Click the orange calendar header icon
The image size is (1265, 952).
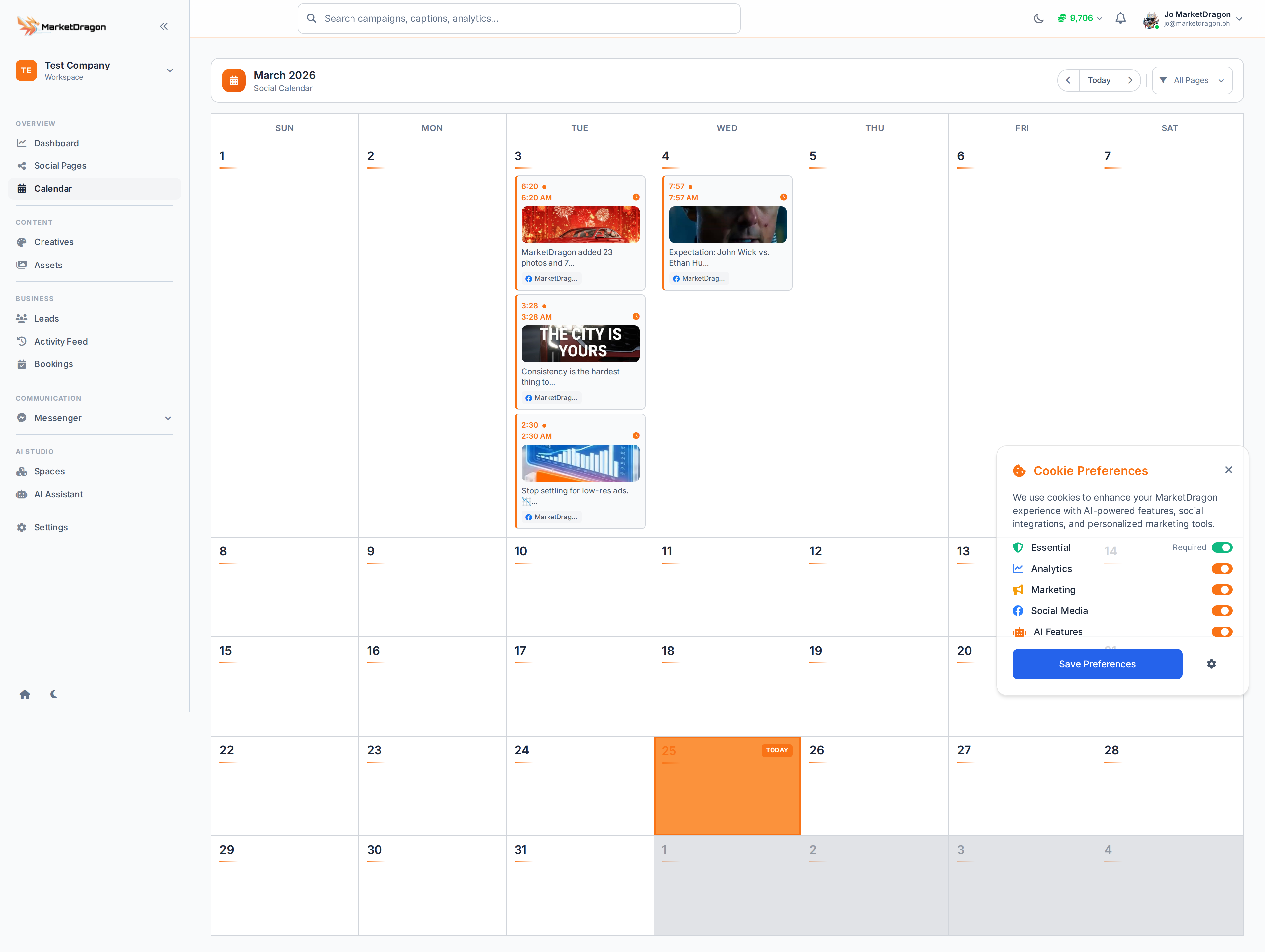233,81
